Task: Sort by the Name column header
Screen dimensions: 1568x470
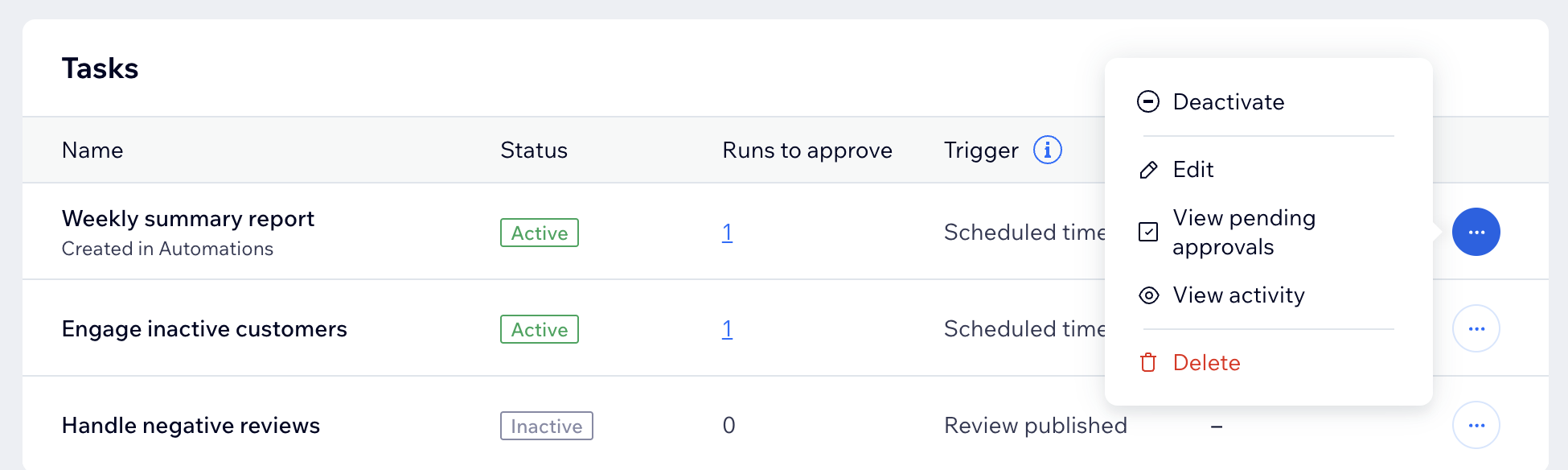Action: [x=92, y=150]
